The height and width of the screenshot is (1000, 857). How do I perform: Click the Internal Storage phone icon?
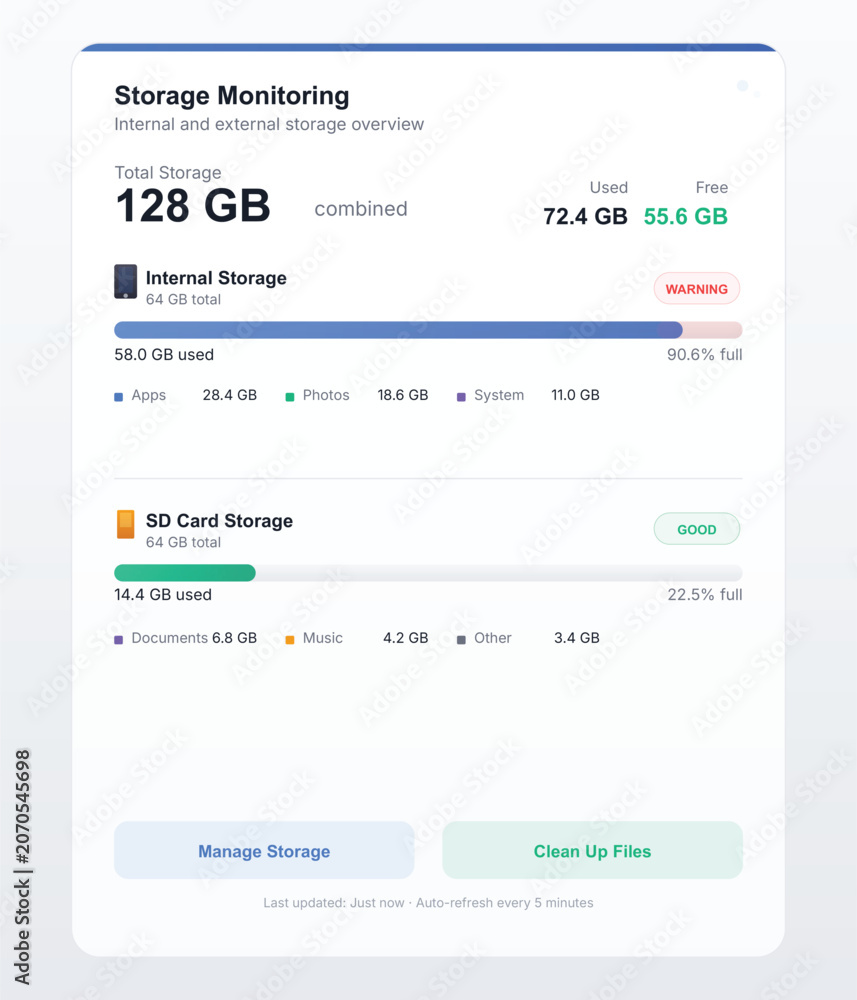coord(126,281)
